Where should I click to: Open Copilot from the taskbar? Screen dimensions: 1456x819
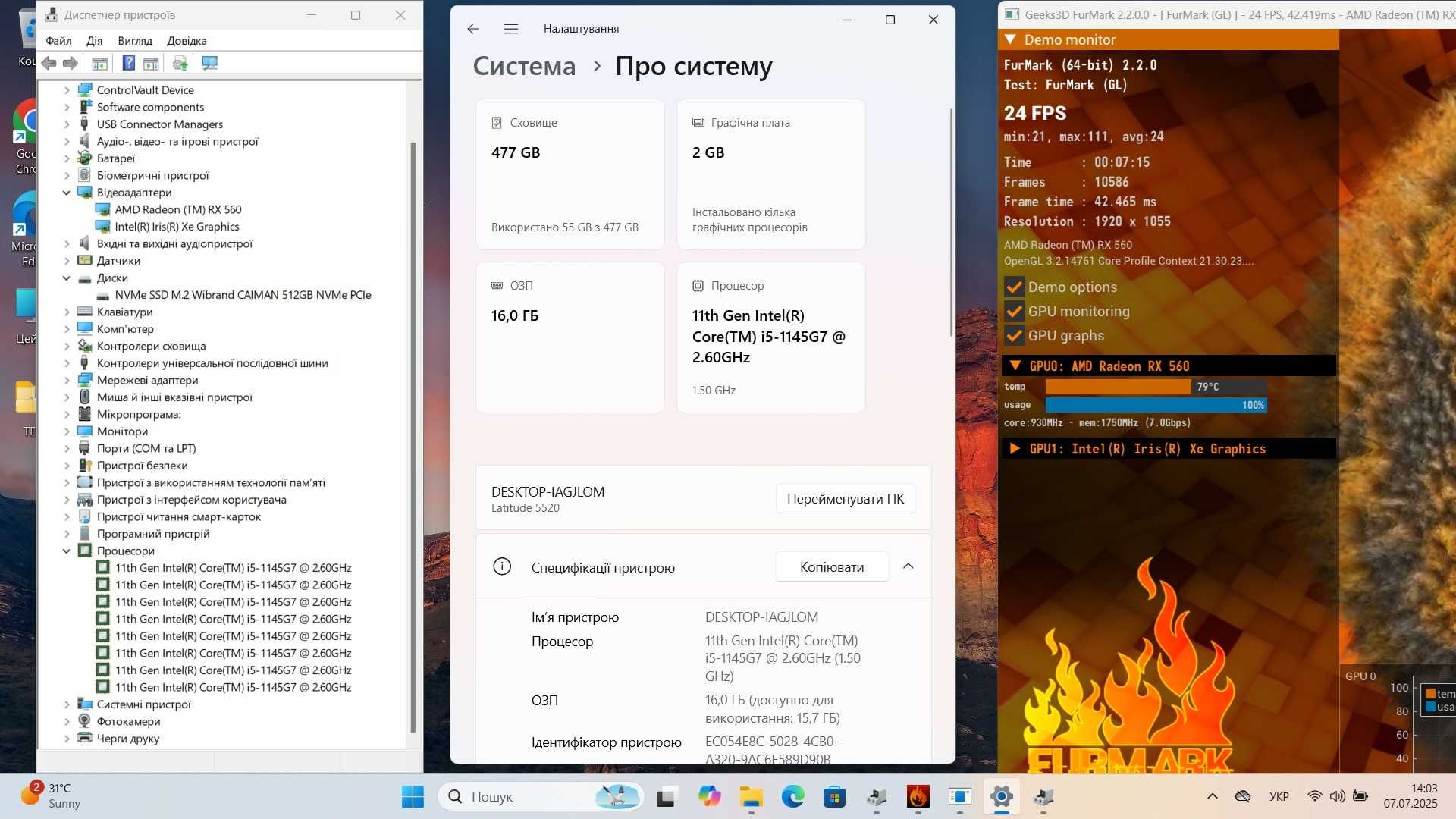(710, 796)
